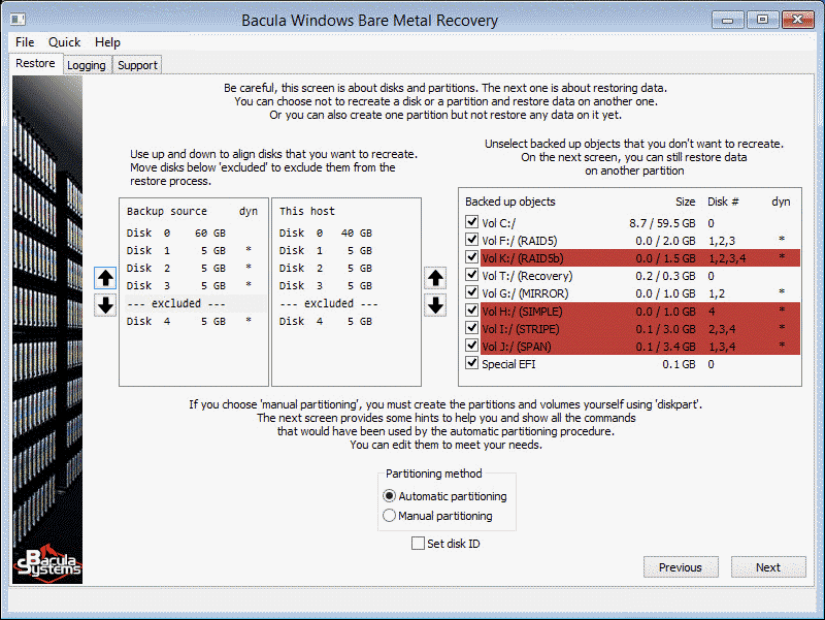Click size 0.1 / 3.4 GB of Vol J
825x620 pixels.
click(665, 347)
